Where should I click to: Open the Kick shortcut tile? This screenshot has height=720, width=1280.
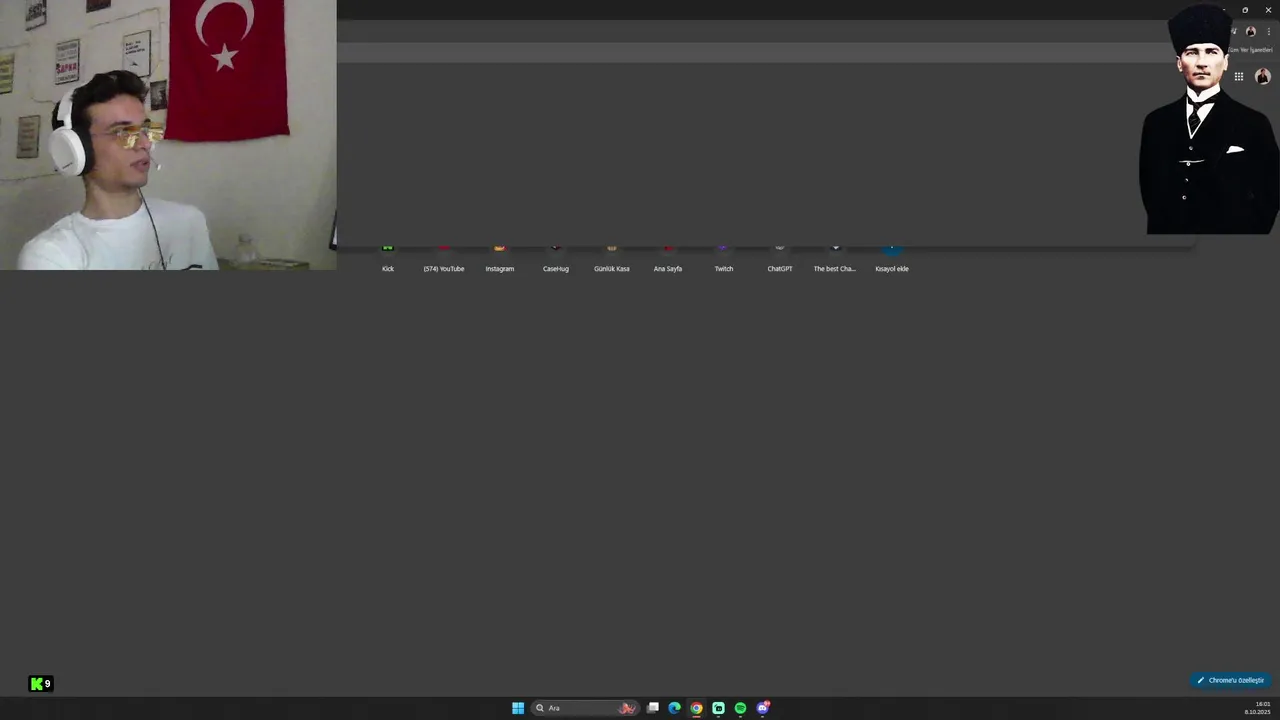(388, 259)
